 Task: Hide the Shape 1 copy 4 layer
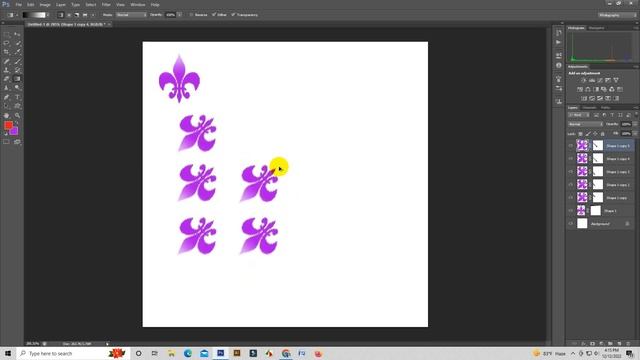click(571, 159)
